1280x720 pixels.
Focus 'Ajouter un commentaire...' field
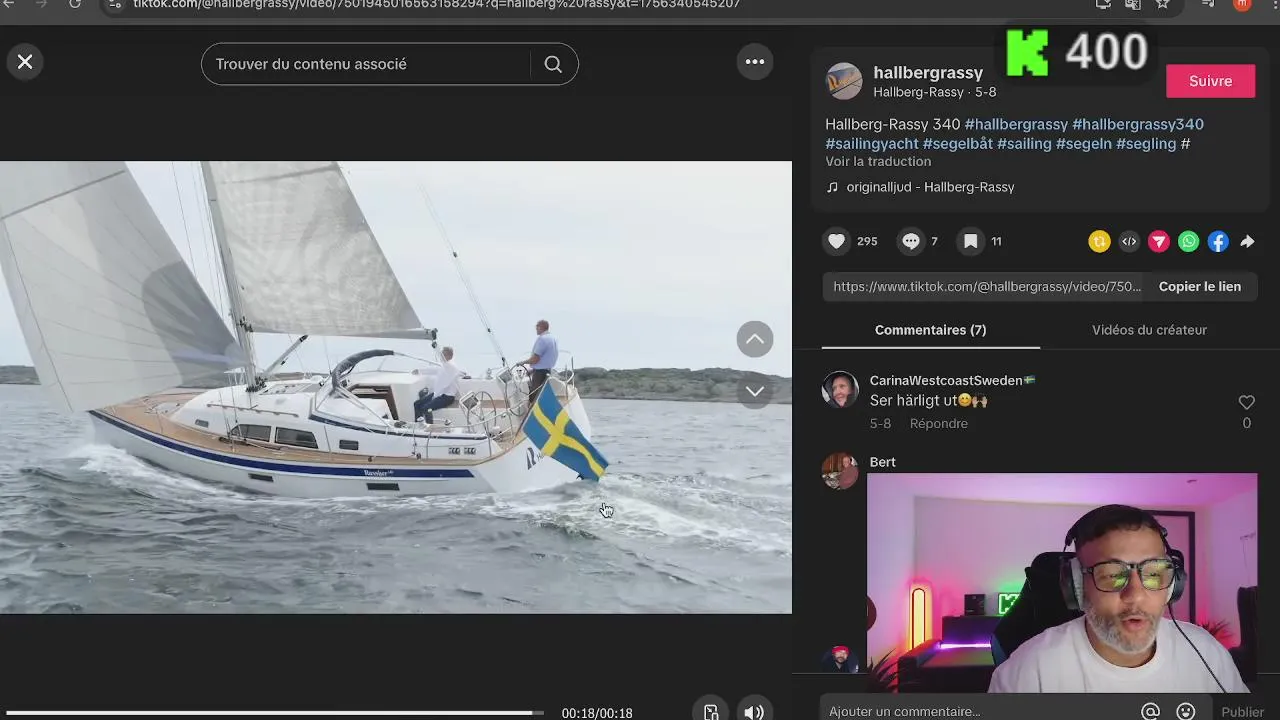980,711
